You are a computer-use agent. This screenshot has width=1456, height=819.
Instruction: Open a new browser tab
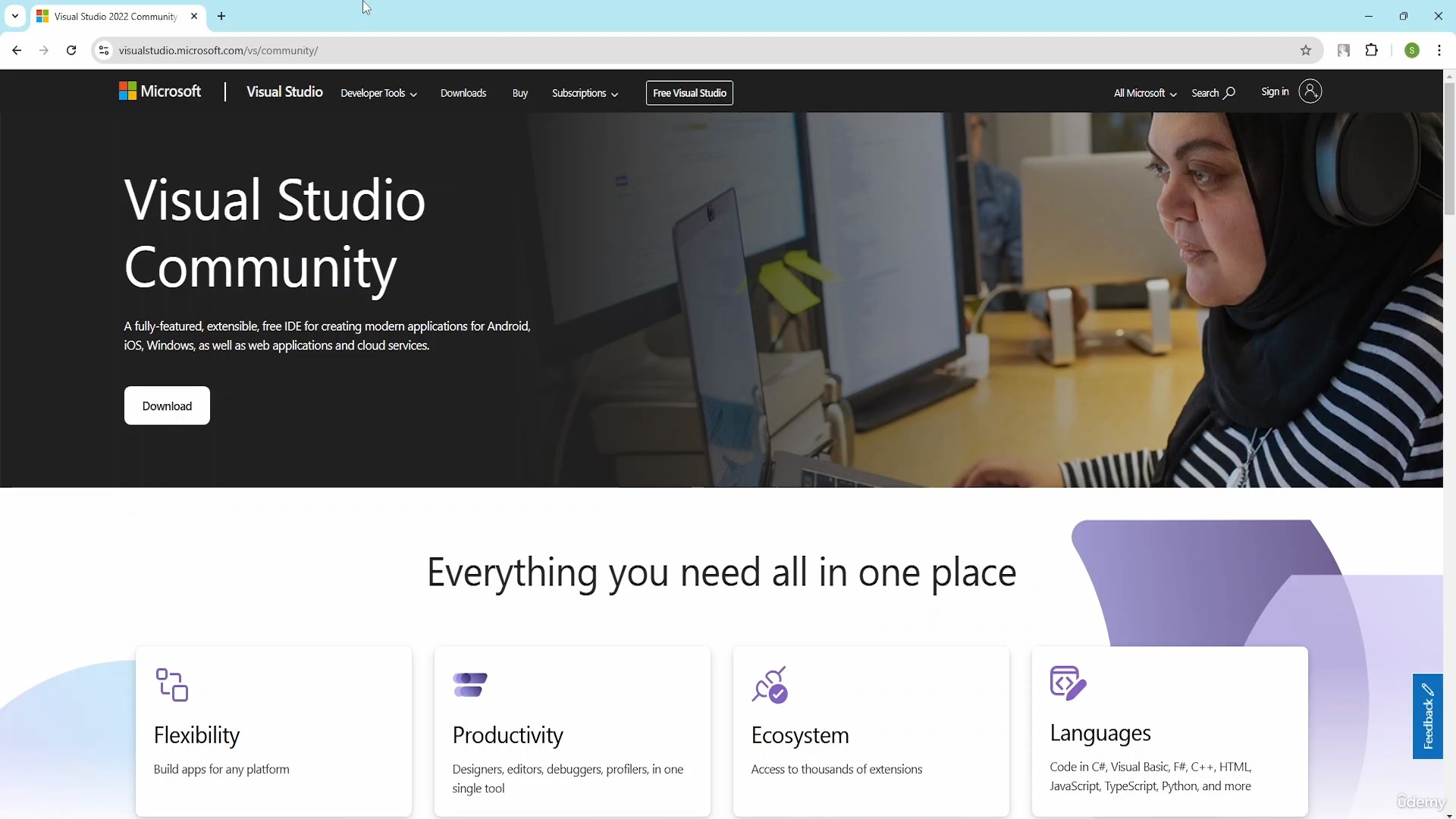pyautogui.click(x=221, y=16)
